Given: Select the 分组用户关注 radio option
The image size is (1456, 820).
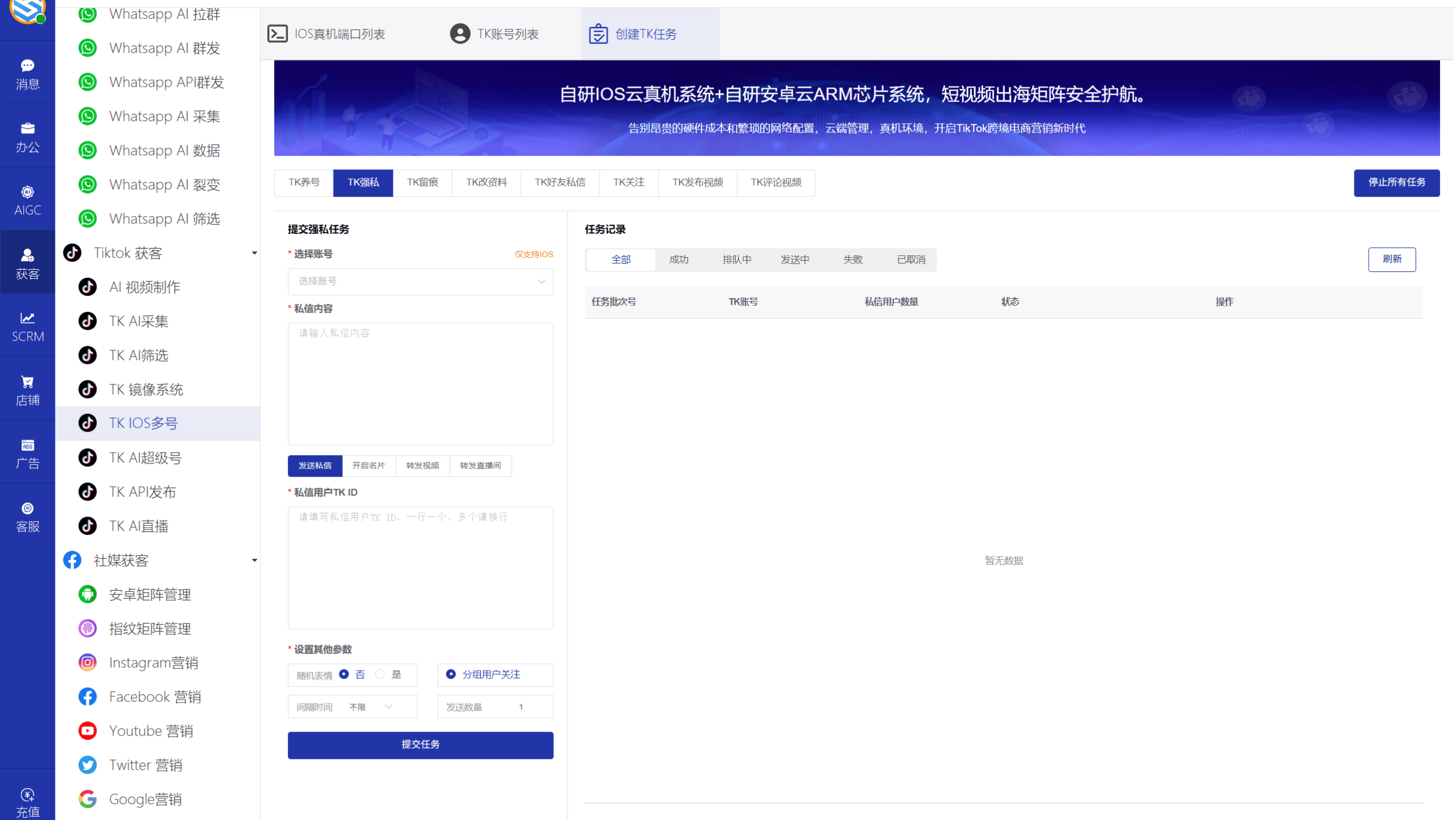Looking at the screenshot, I should point(451,674).
